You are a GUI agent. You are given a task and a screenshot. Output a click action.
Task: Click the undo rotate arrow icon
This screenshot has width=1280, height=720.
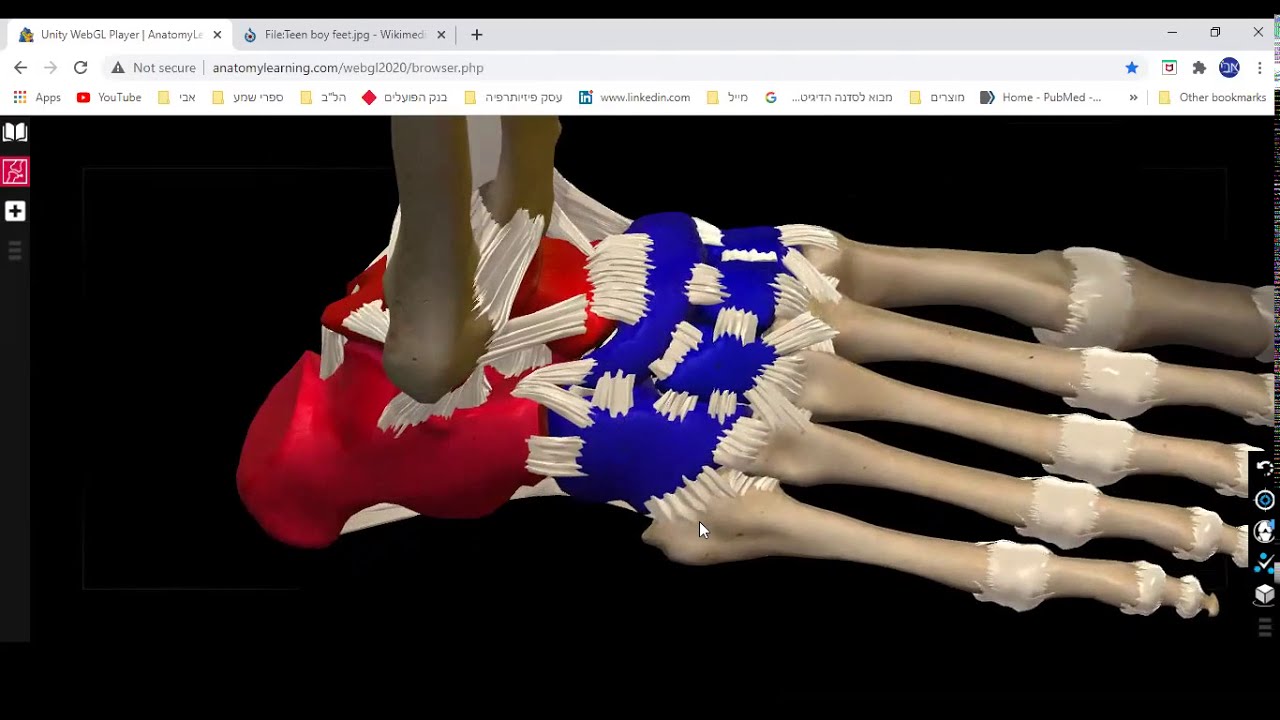(1265, 467)
